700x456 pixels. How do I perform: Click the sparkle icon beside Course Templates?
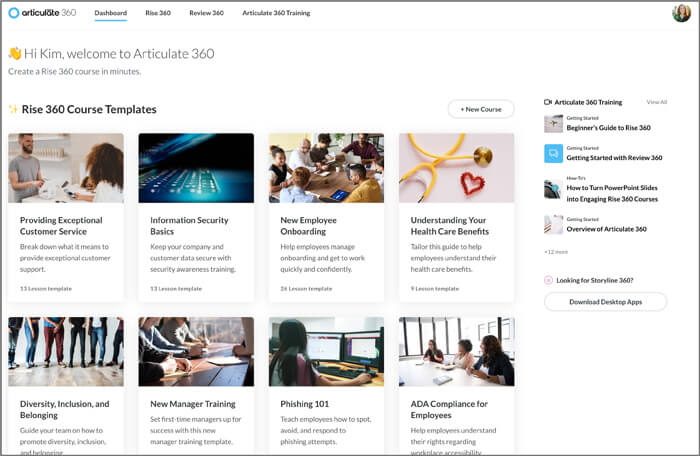(13, 109)
